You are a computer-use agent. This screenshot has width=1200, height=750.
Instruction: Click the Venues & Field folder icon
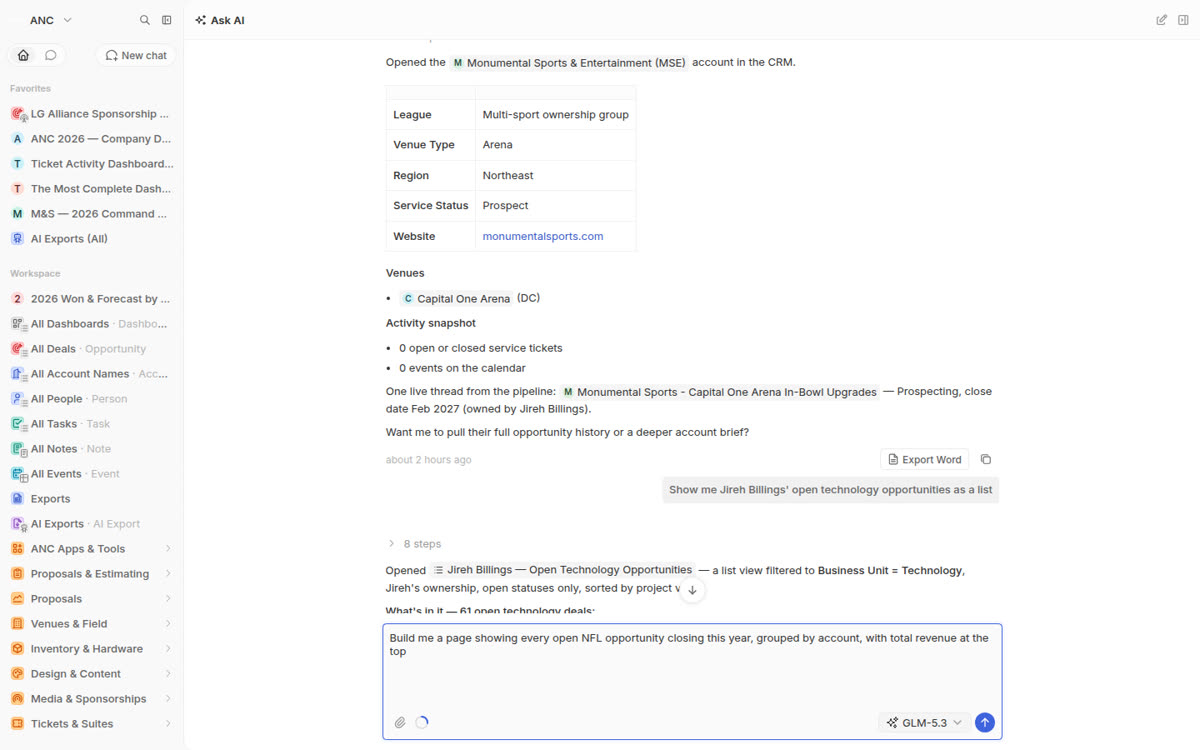pos(18,624)
